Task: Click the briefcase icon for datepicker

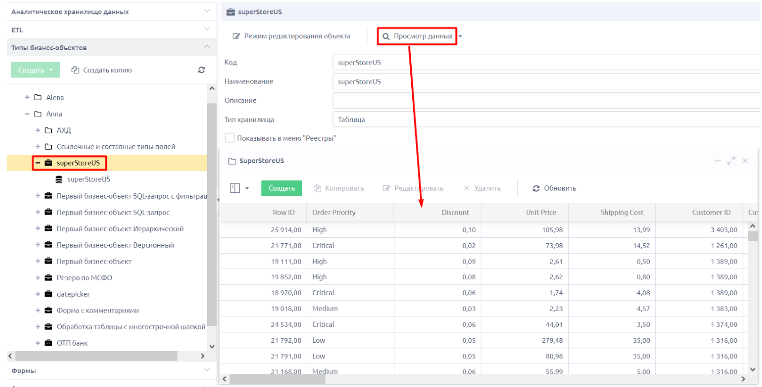Action: pos(48,294)
